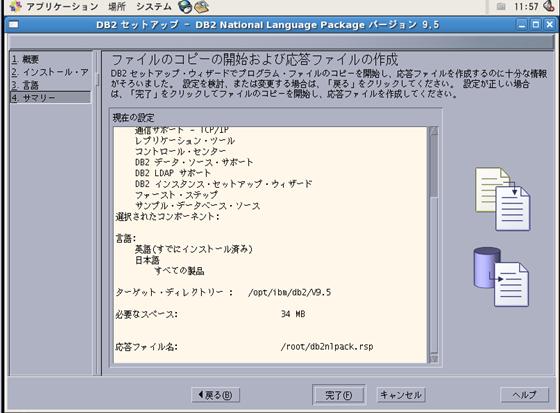Launch the mail application icon in panel
Viewport: 560px width, 413px height.
tap(201, 6)
